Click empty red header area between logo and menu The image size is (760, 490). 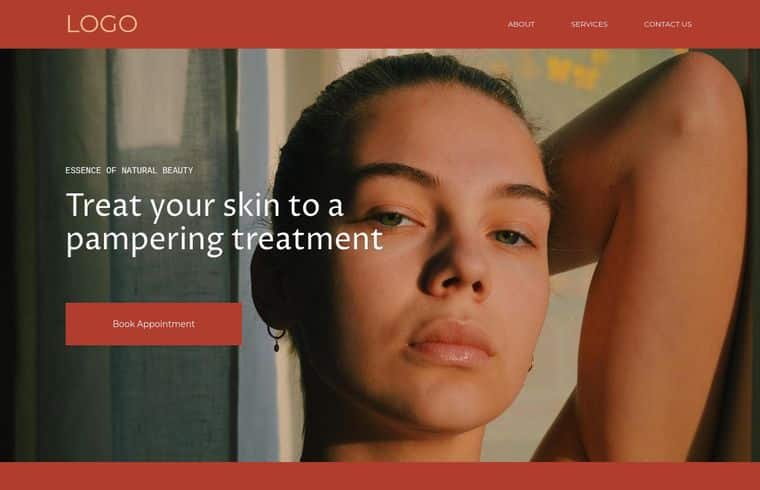point(320,24)
